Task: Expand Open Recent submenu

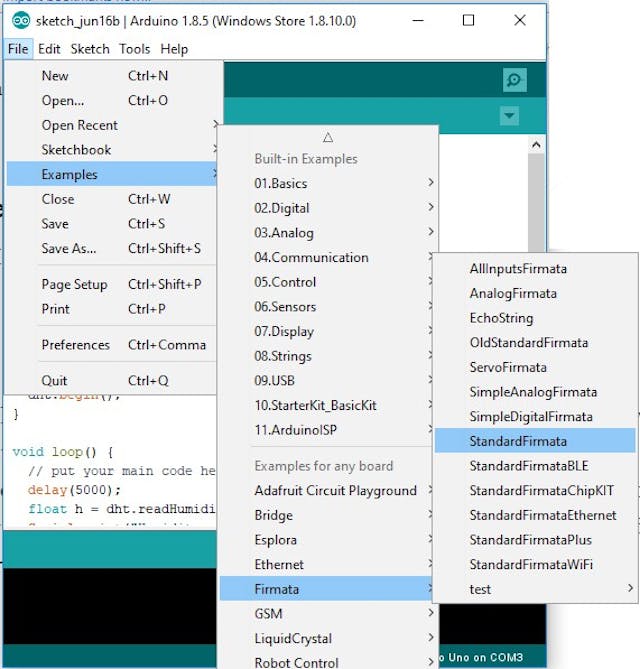Action: click(80, 125)
